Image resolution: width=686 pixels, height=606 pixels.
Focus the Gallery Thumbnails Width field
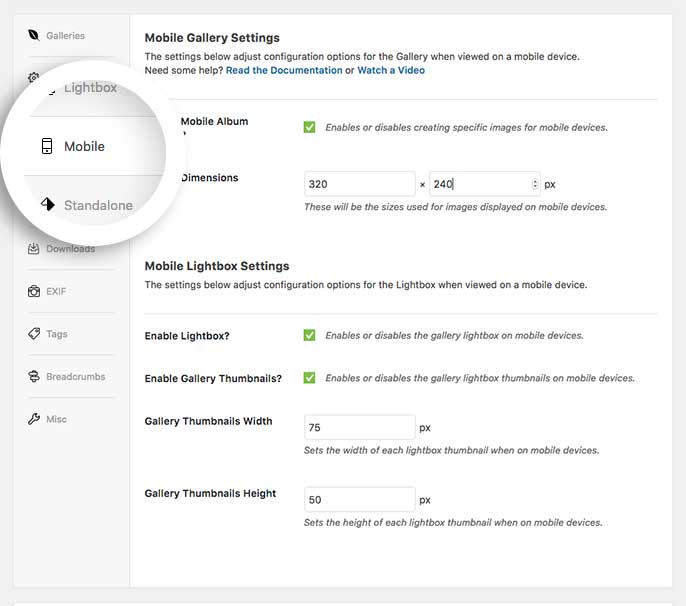click(360, 427)
